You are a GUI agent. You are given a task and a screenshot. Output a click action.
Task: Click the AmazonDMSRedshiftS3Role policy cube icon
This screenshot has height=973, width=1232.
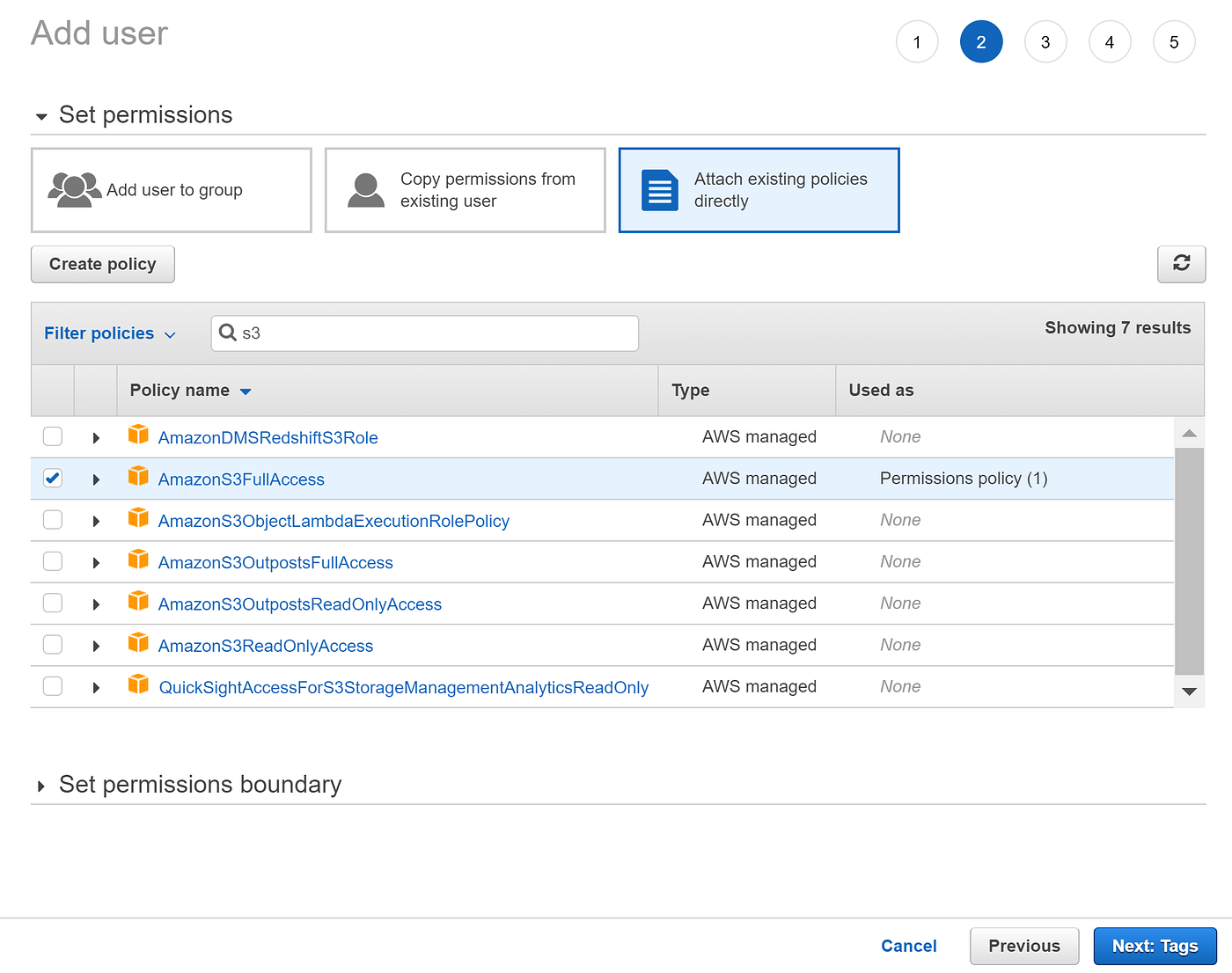tap(138, 434)
